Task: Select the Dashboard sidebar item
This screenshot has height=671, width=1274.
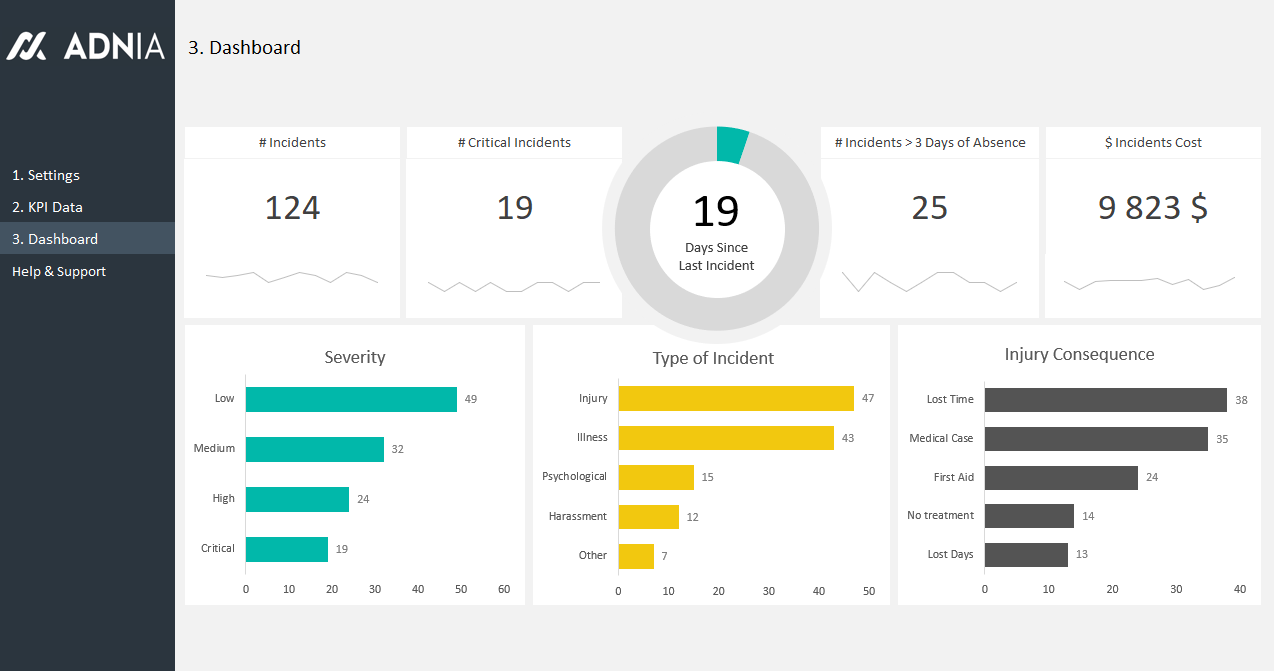Action: coord(55,239)
